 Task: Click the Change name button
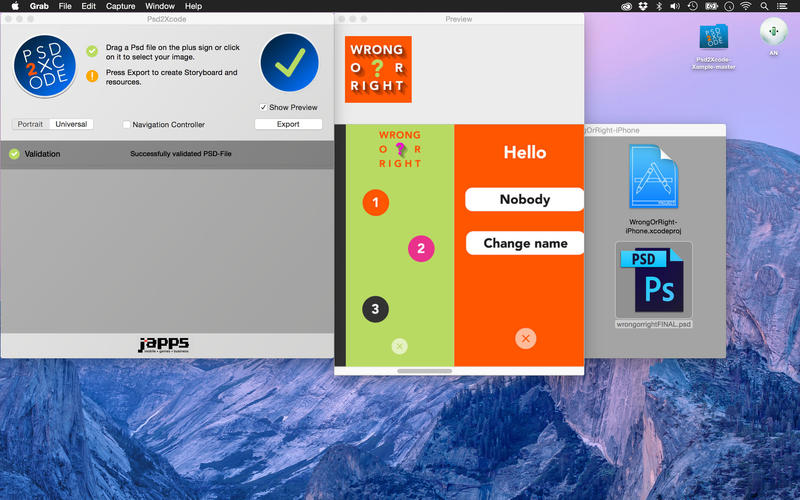[525, 243]
